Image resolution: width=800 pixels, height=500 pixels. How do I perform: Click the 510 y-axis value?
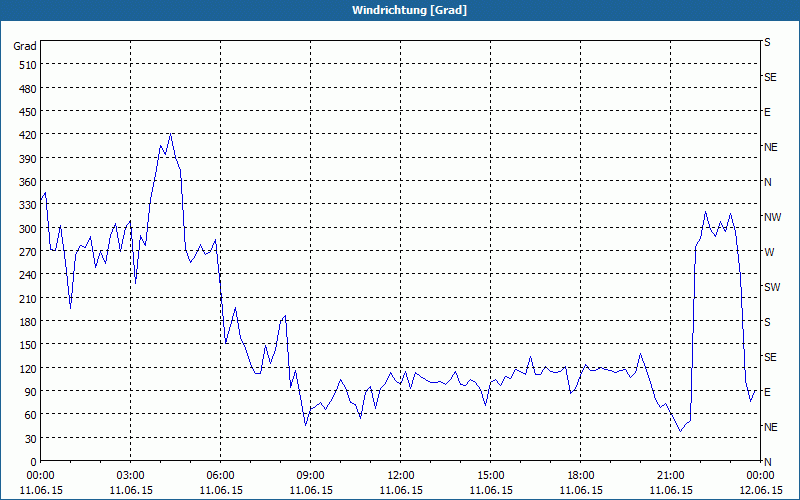(28, 65)
